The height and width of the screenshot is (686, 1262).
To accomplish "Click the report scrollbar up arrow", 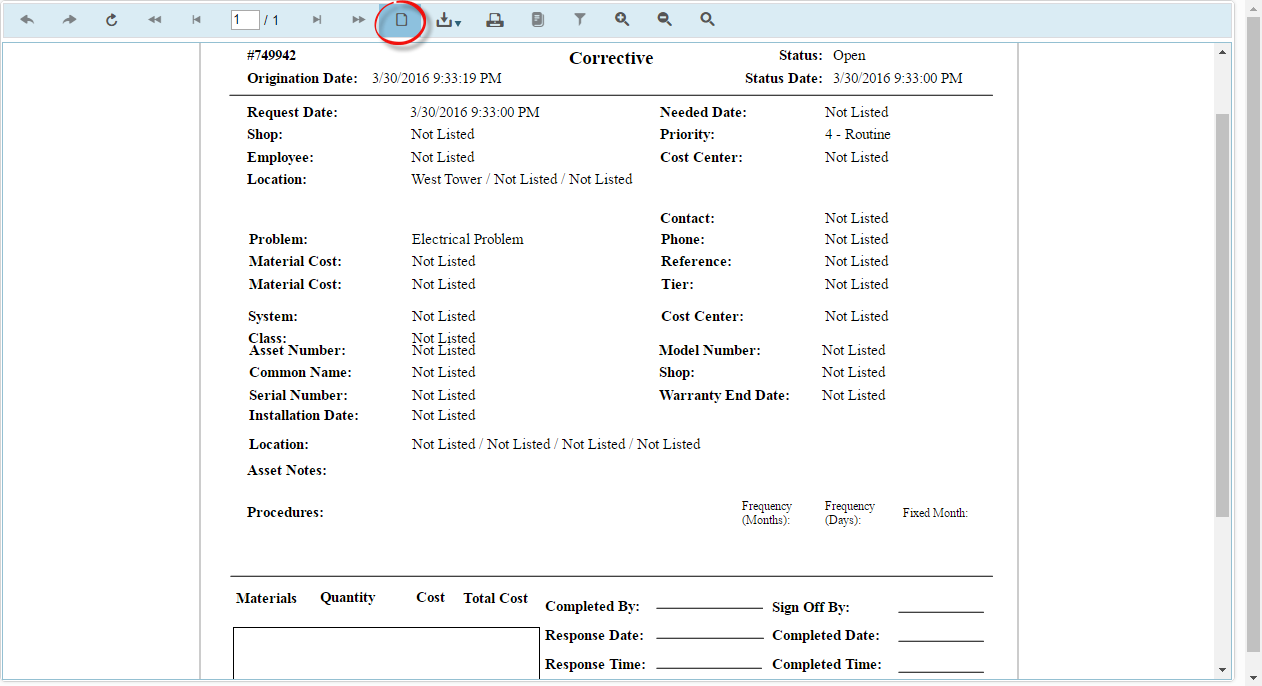I will click(x=1223, y=51).
